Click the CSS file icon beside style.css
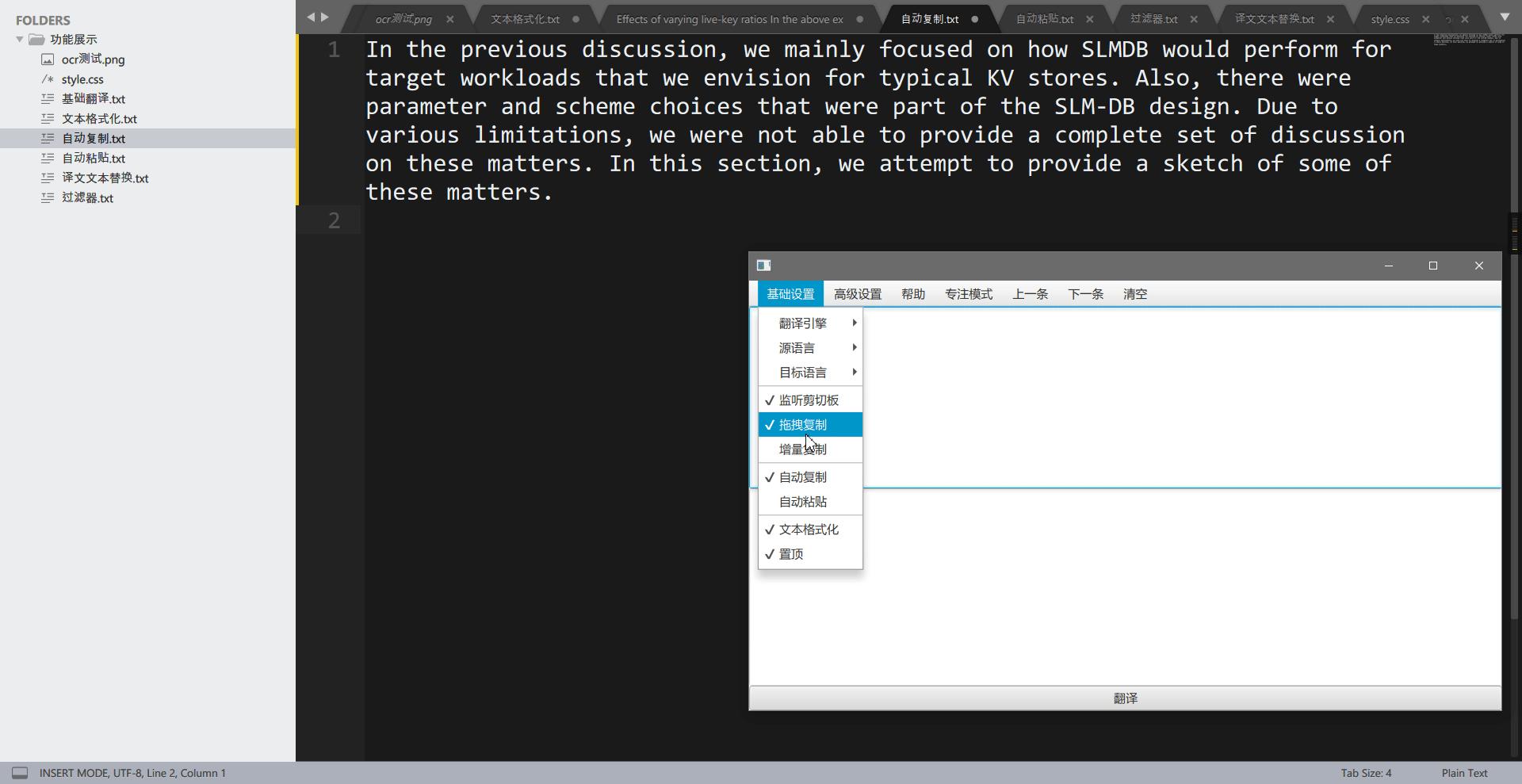This screenshot has height=784, width=1522. pyautogui.click(x=48, y=79)
